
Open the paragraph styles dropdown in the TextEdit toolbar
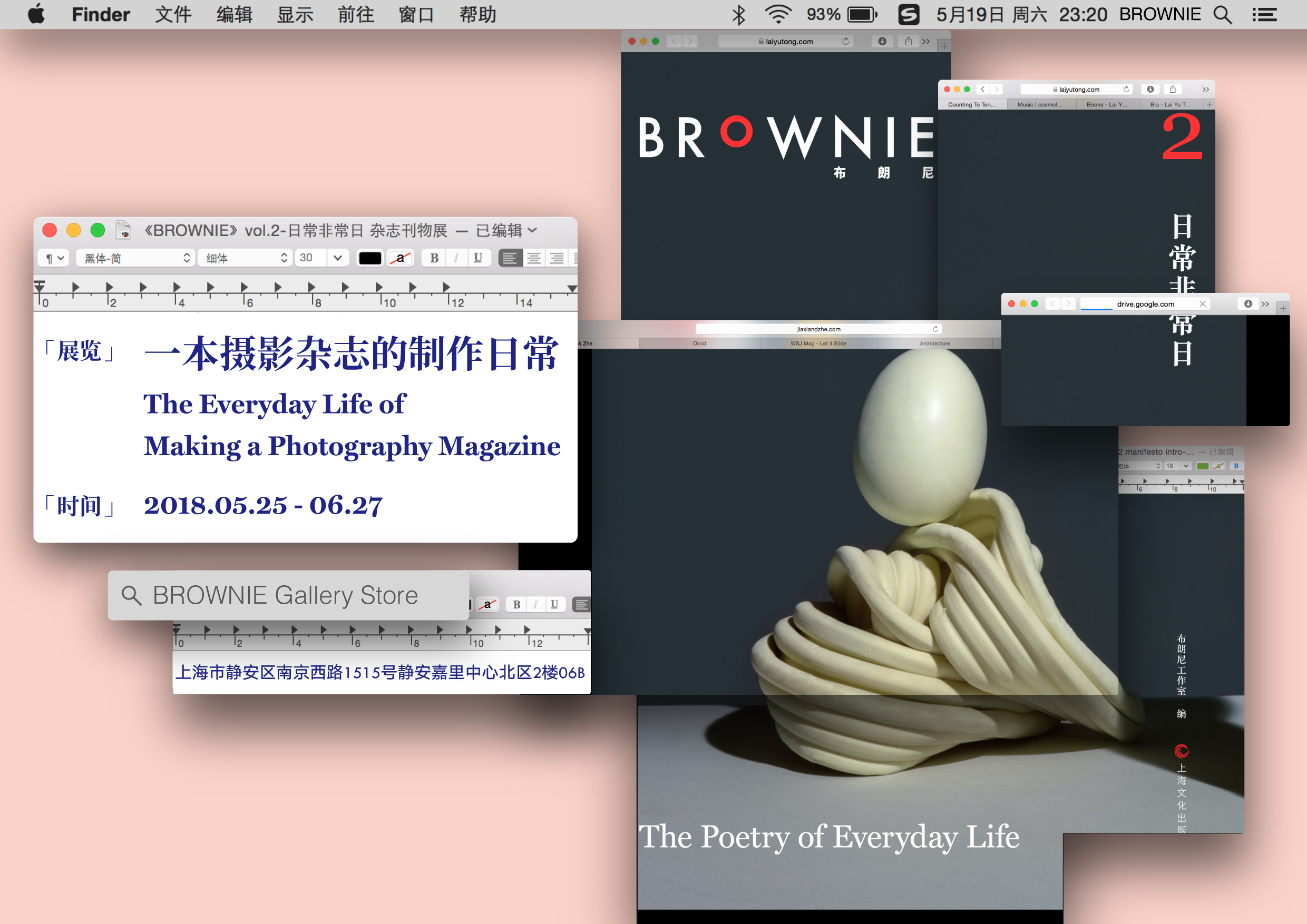point(54,258)
